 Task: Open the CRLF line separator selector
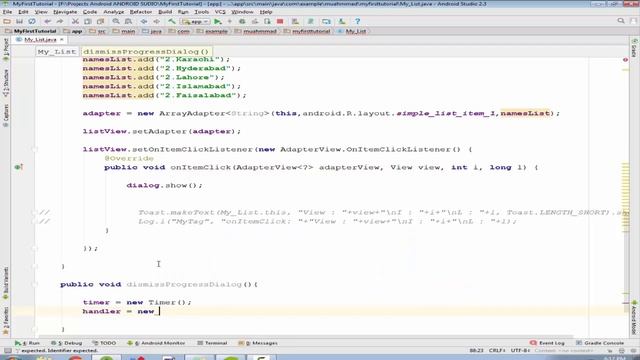(x=497, y=351)
